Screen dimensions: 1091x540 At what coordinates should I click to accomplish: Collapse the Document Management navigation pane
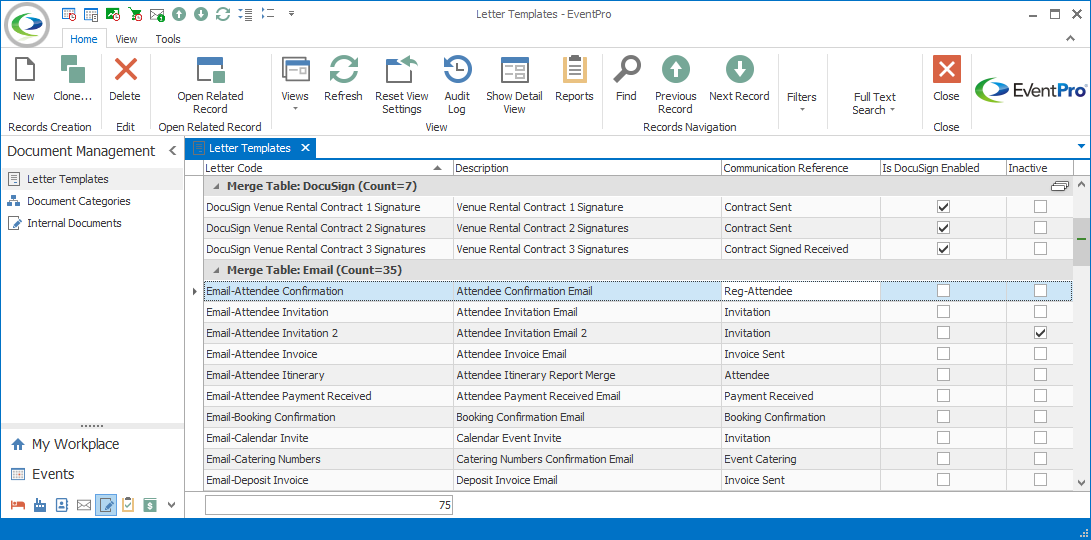[x=173, y=151]
